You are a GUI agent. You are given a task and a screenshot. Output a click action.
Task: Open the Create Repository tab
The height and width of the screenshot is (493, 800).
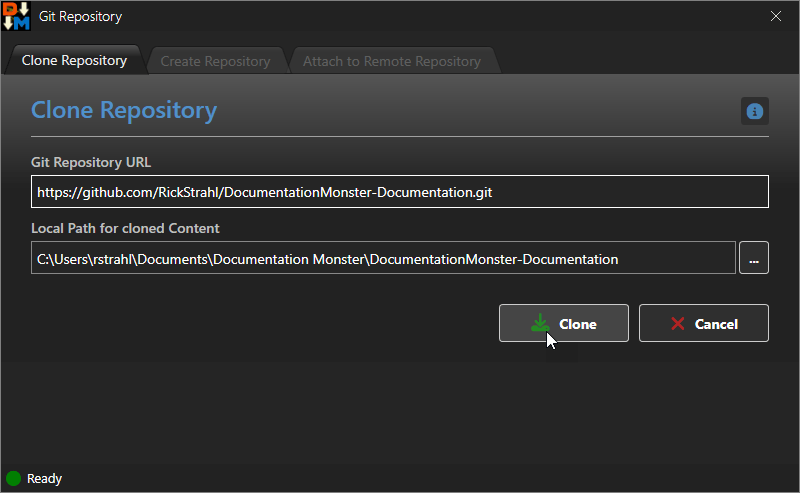pyautogui.click(x=215, y=61)
